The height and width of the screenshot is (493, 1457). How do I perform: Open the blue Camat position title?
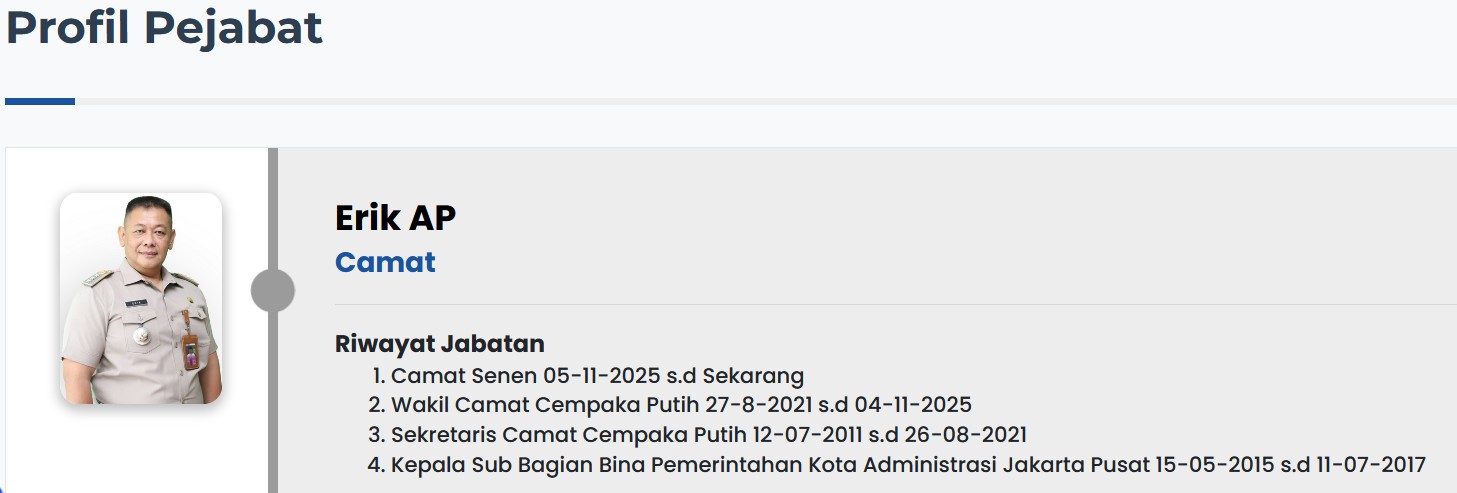pos(385,262)
